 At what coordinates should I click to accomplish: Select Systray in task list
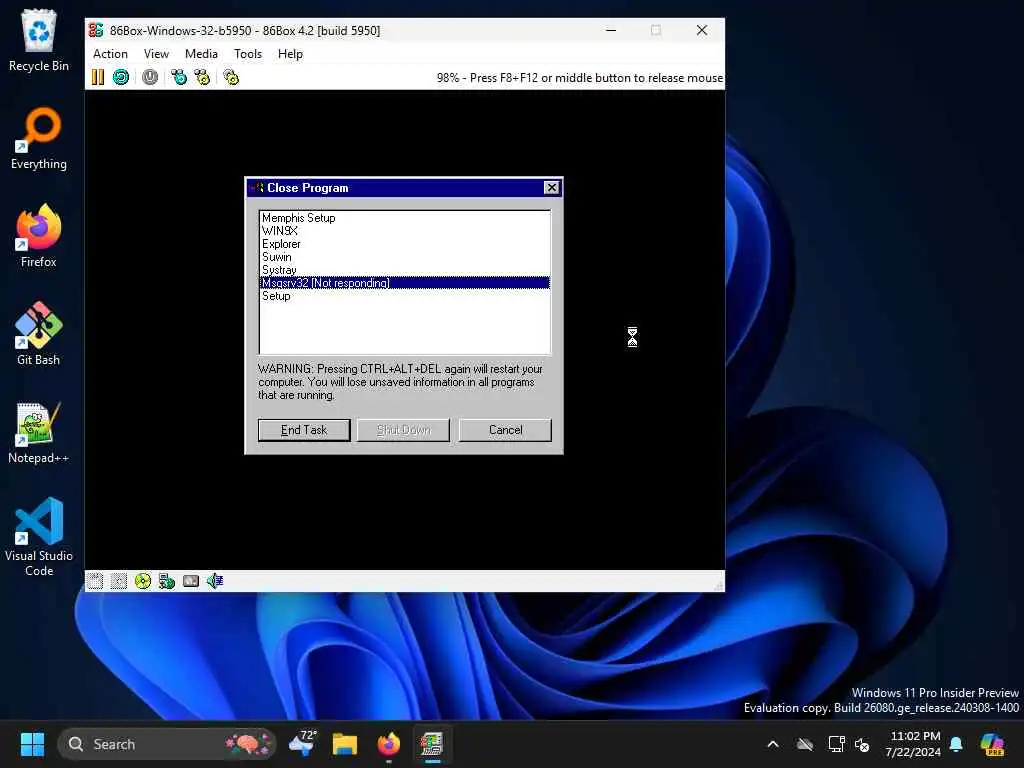405,270
